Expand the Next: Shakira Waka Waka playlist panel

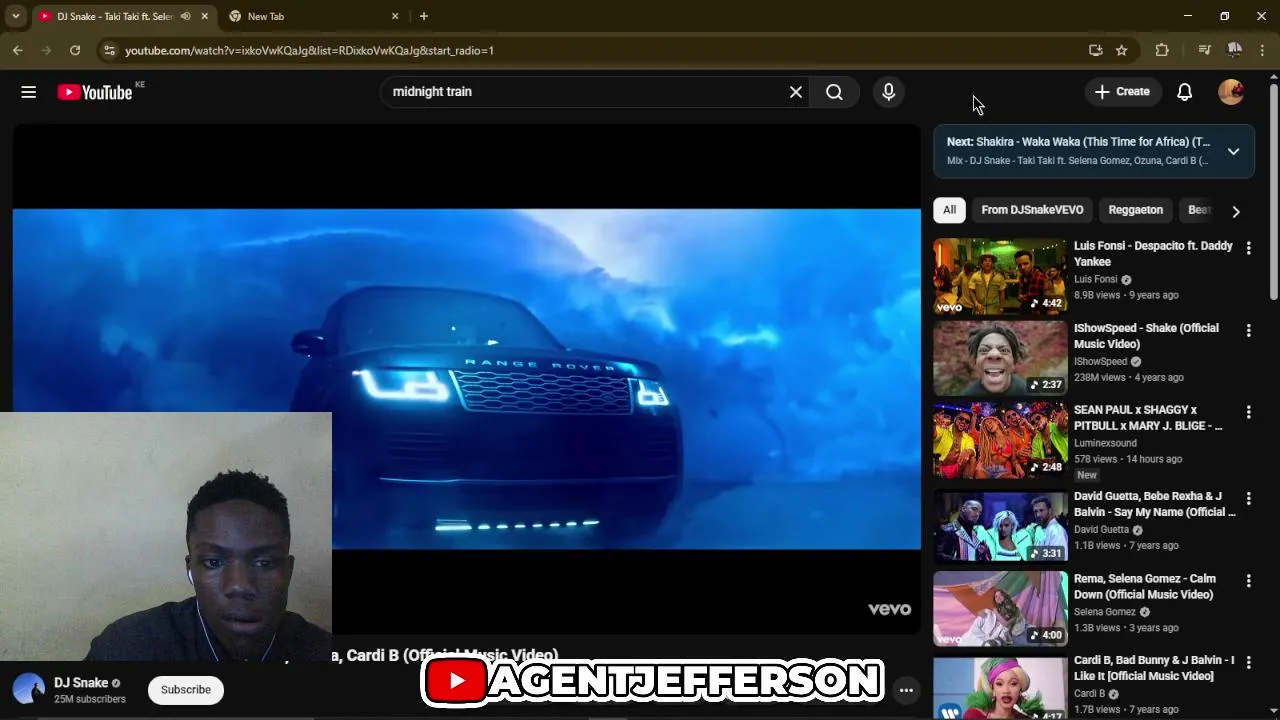[1233, 151]
